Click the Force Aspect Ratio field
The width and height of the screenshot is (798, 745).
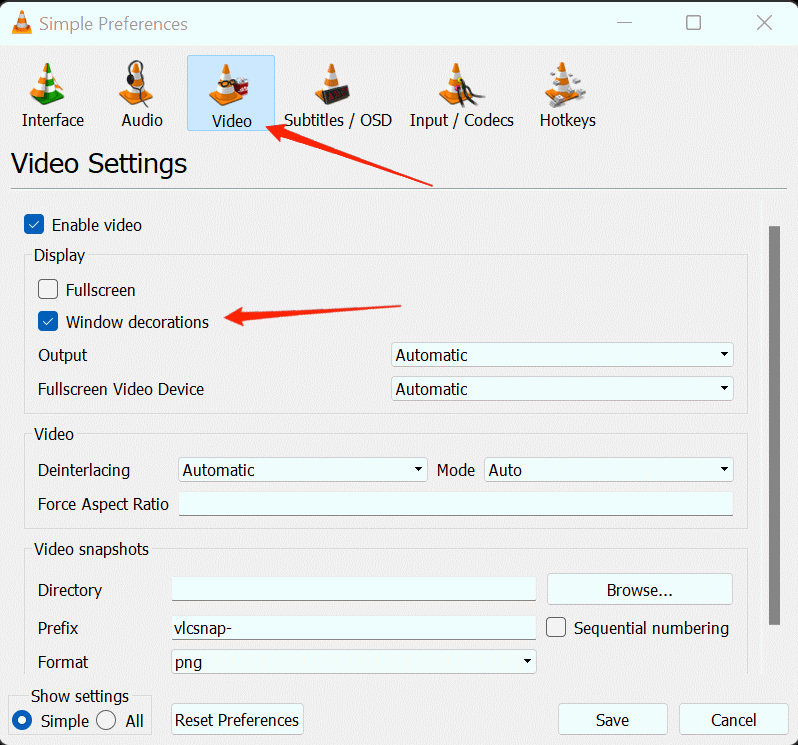tap(455, 504)
